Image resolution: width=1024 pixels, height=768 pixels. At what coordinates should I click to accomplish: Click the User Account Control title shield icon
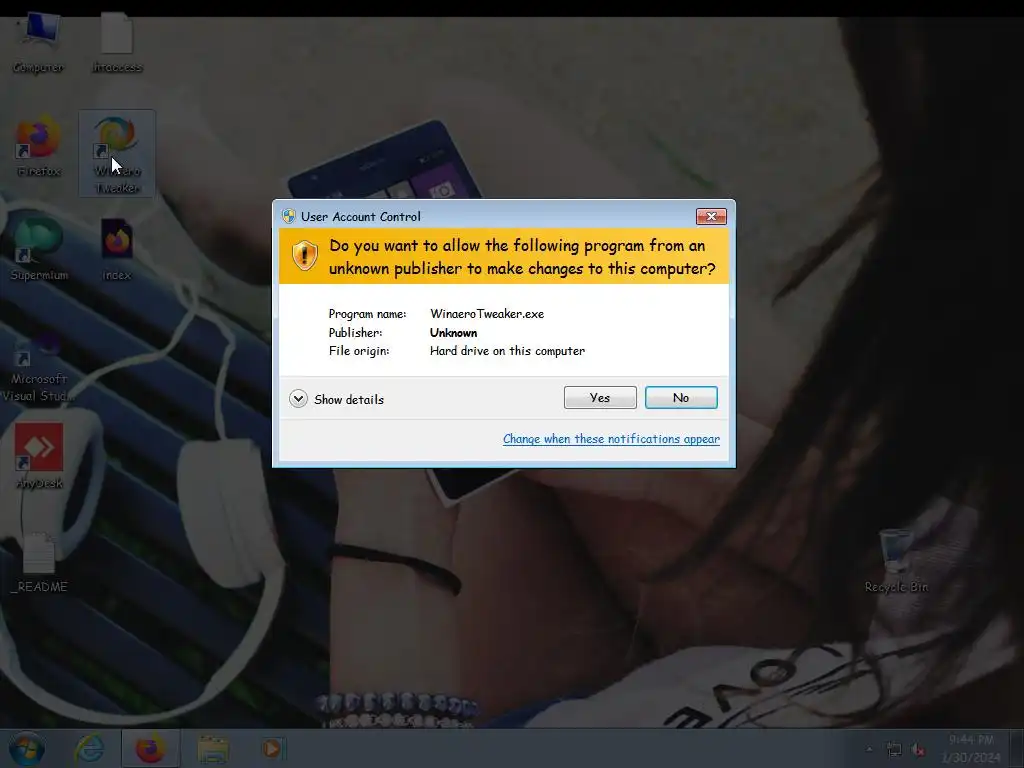pyautogui.click(x=289, y=216)
